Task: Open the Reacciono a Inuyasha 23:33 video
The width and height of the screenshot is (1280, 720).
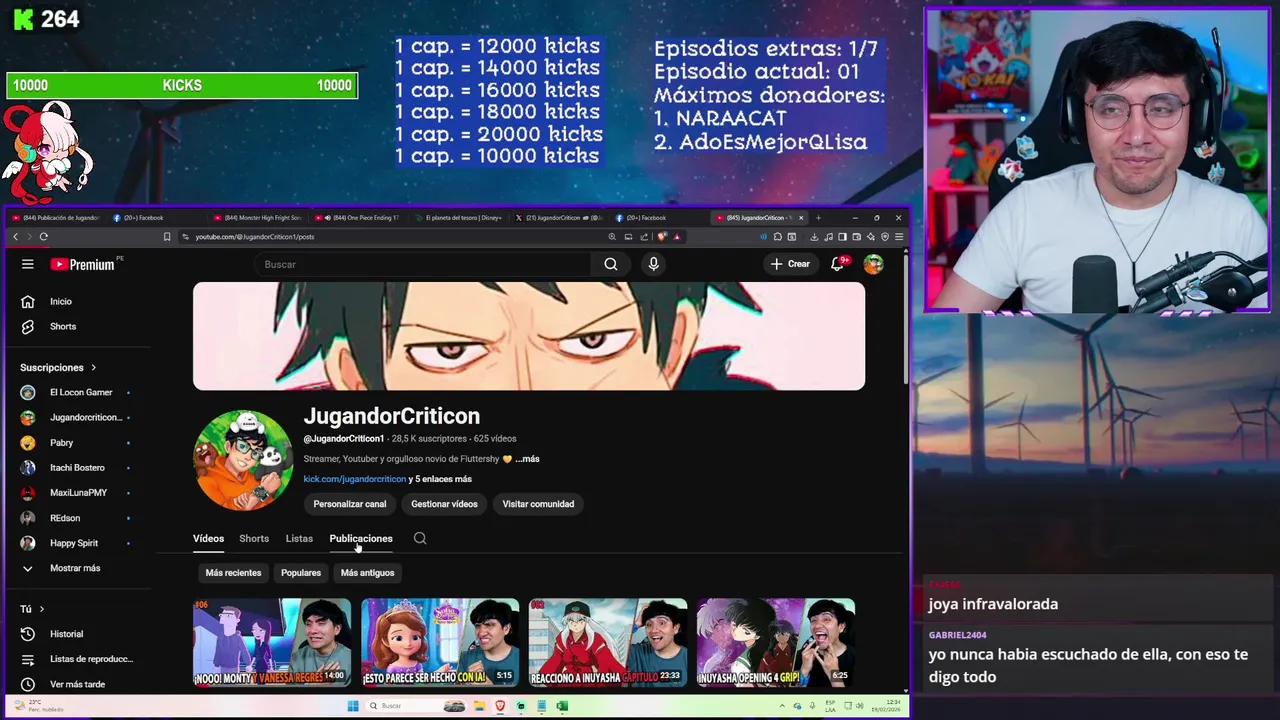Action: pos(608,643)
